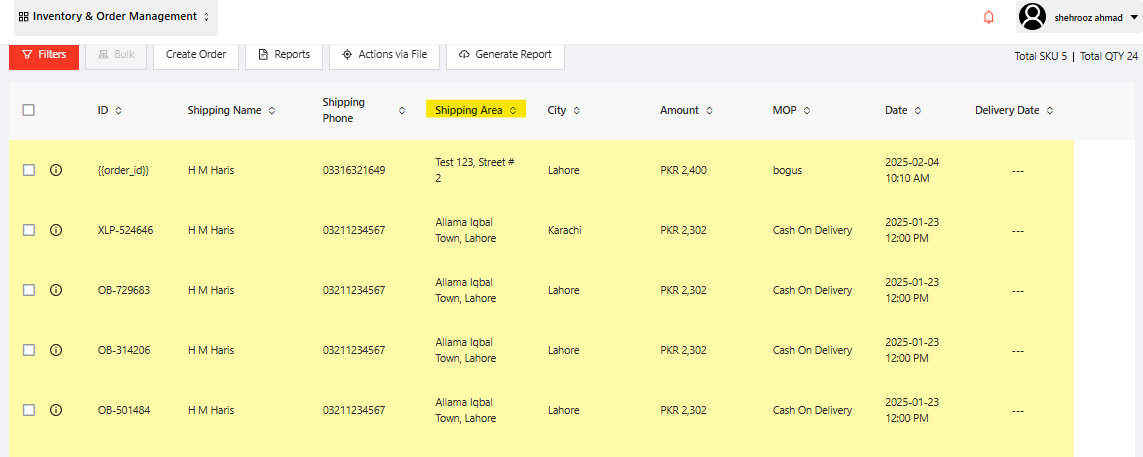Click info icon for order OB-501484
The image size is (1143, 457).
[x=56, y=410]
